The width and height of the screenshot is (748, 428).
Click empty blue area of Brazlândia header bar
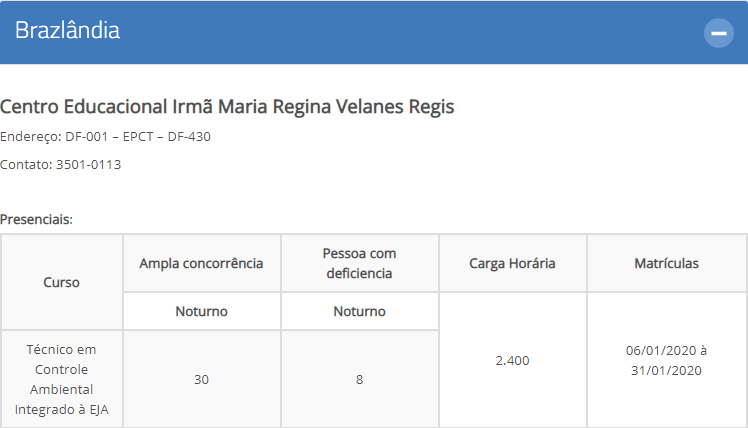pyautogui.click(x=405, y=32)
